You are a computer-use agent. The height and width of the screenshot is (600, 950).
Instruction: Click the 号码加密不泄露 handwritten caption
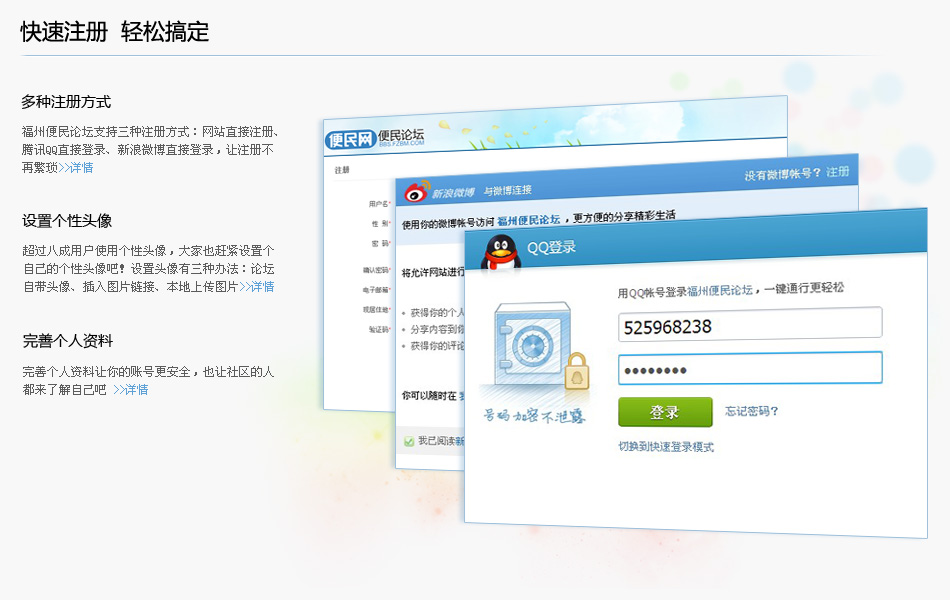(534, 416)
